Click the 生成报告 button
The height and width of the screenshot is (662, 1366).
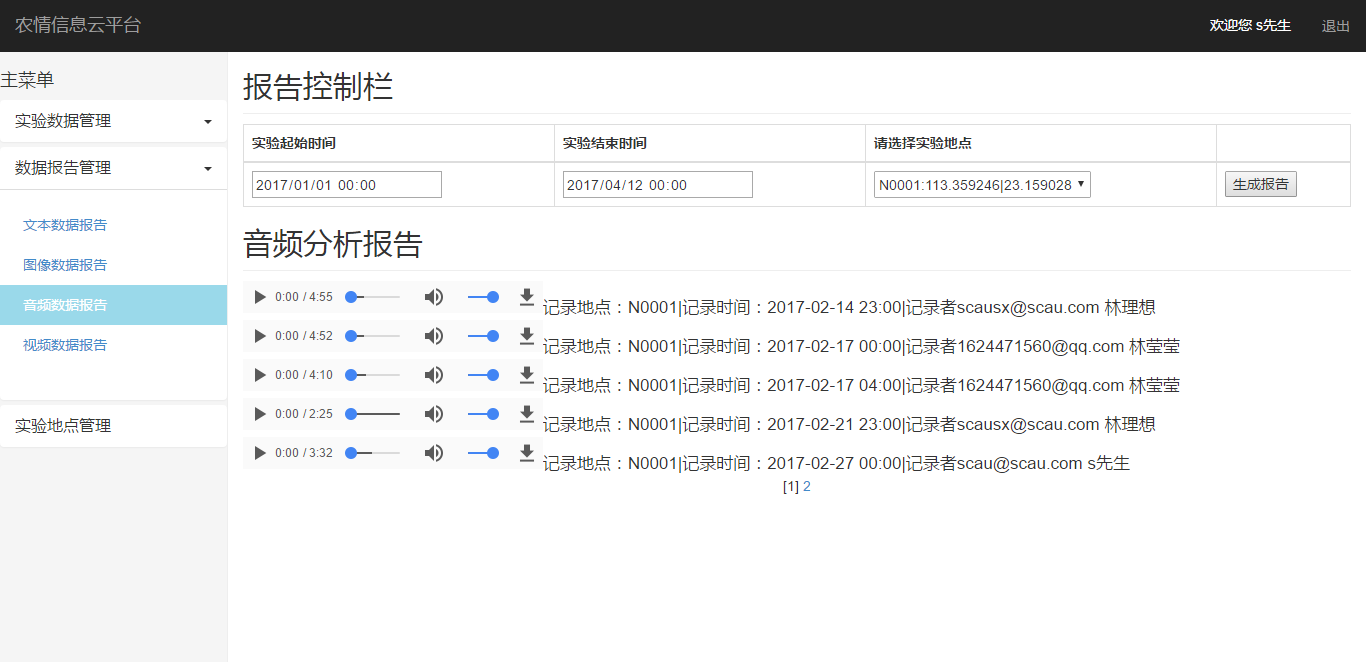coord(1261,185)
